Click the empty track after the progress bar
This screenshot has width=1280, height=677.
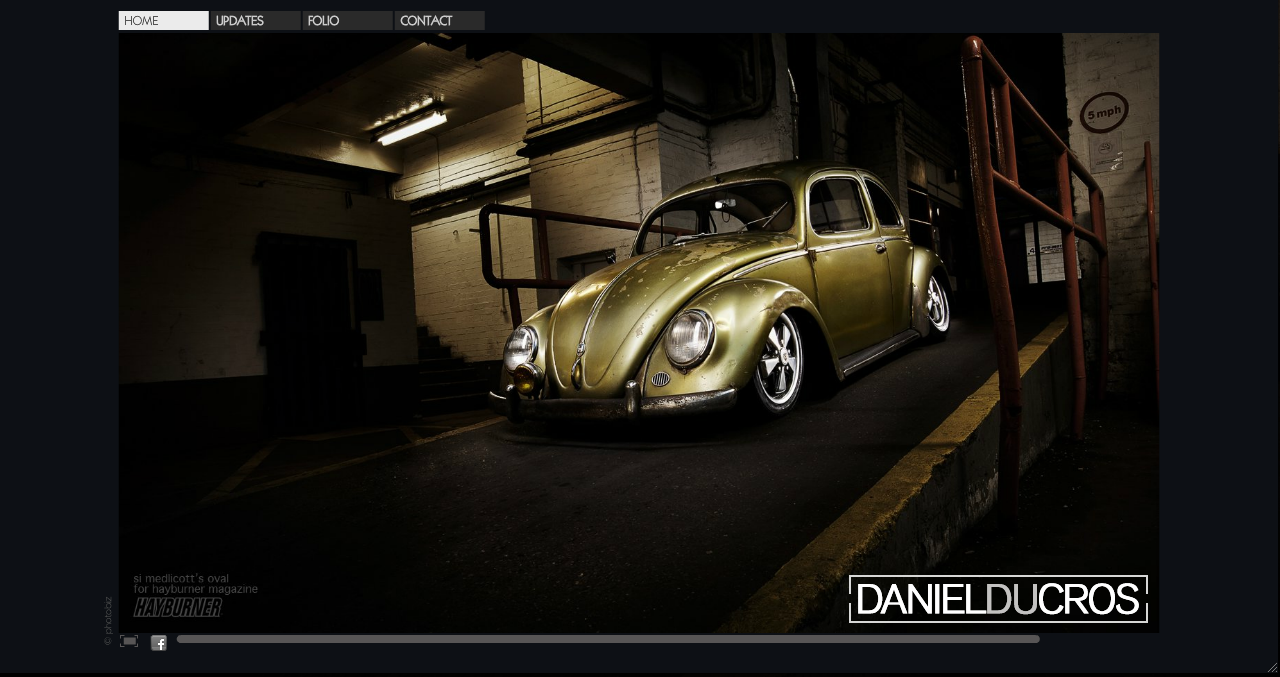click(1098, 639)
